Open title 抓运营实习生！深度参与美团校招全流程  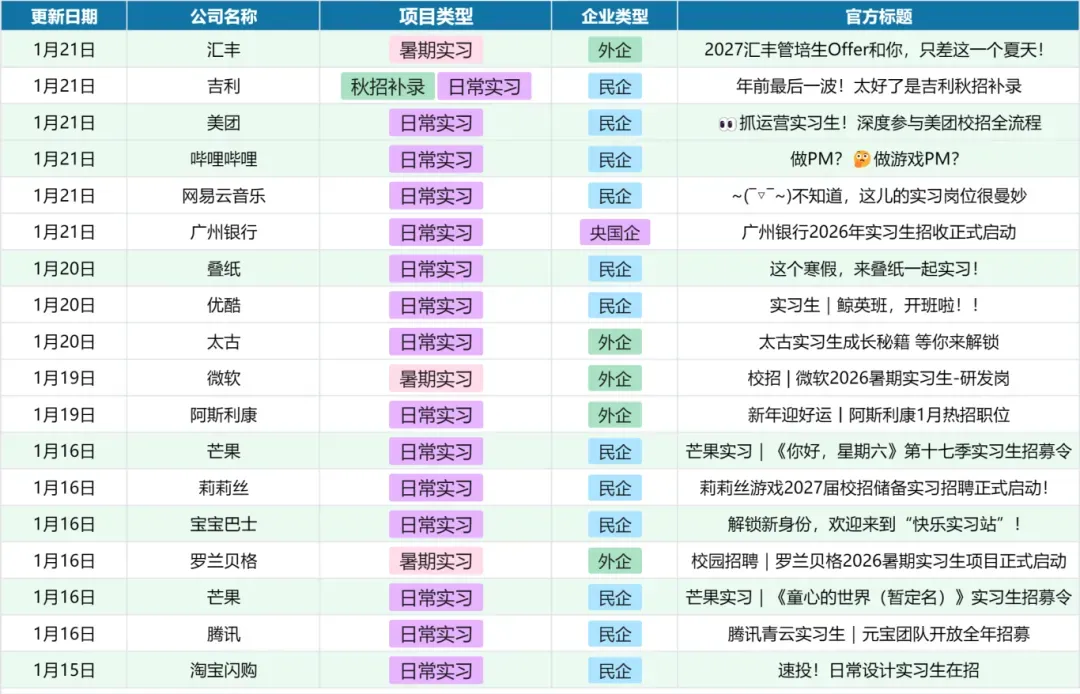(879, 123)
